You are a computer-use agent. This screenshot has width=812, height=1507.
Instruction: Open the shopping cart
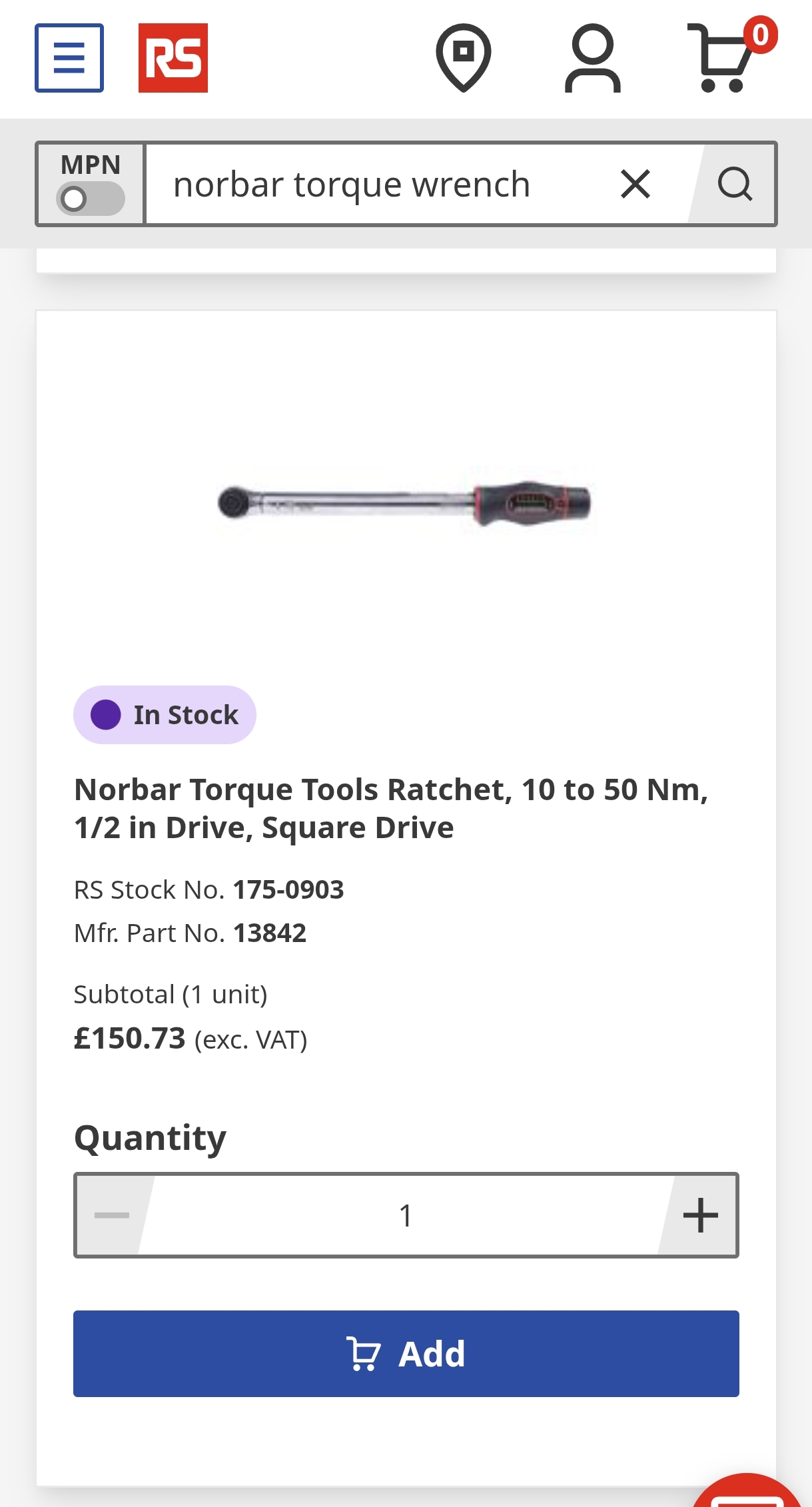click(x=721, y=60)
